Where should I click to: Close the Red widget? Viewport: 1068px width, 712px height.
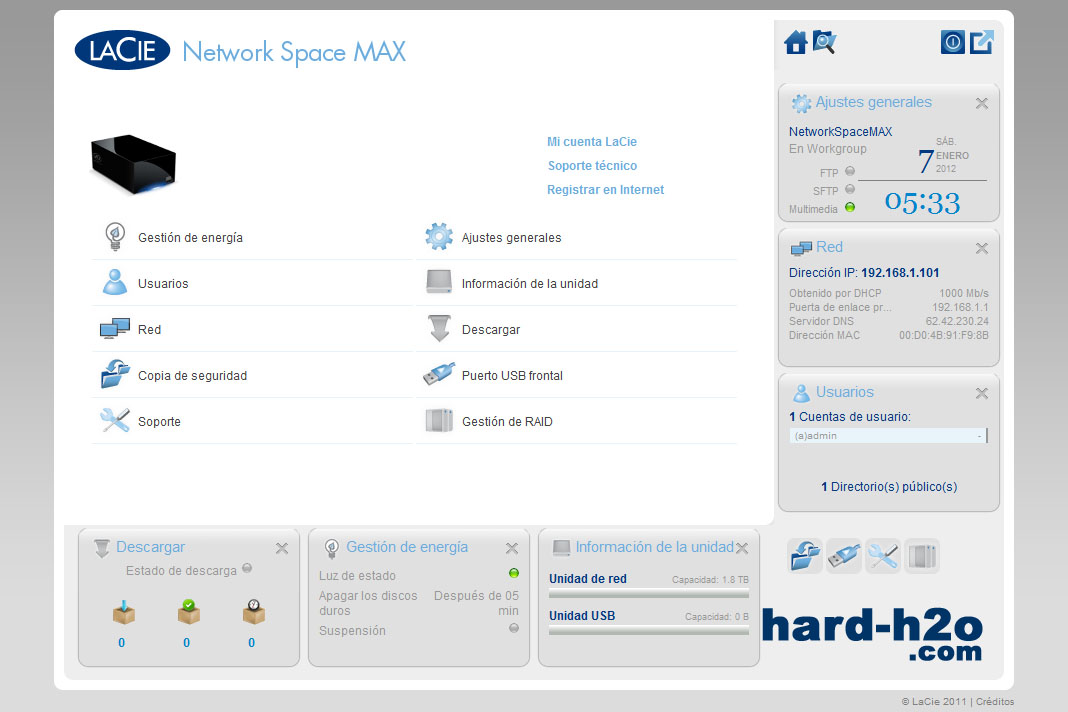coord(981,249)
